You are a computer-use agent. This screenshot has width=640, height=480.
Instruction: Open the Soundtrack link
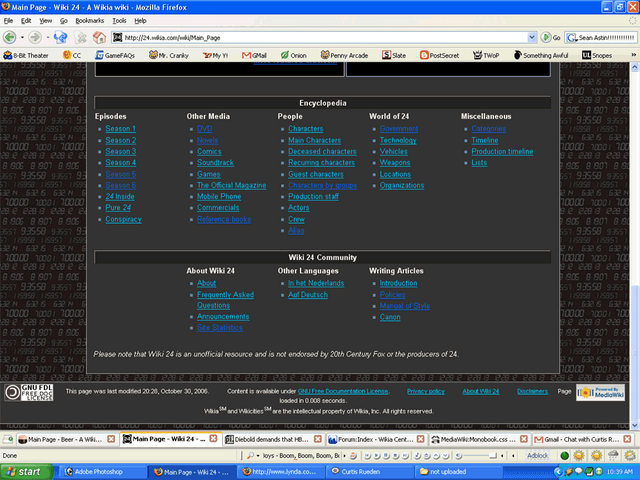pos(215,162)
